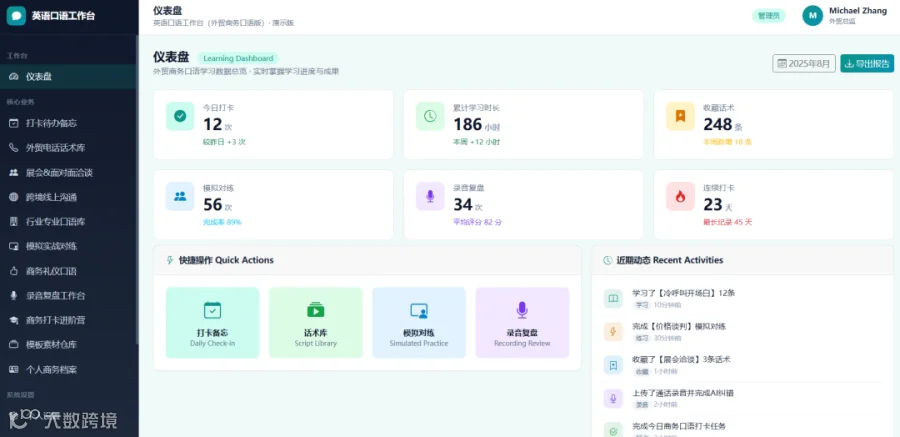Open the 2025年8月 date picker
Viewport: 900px width, 437px height.
point(804,64)
